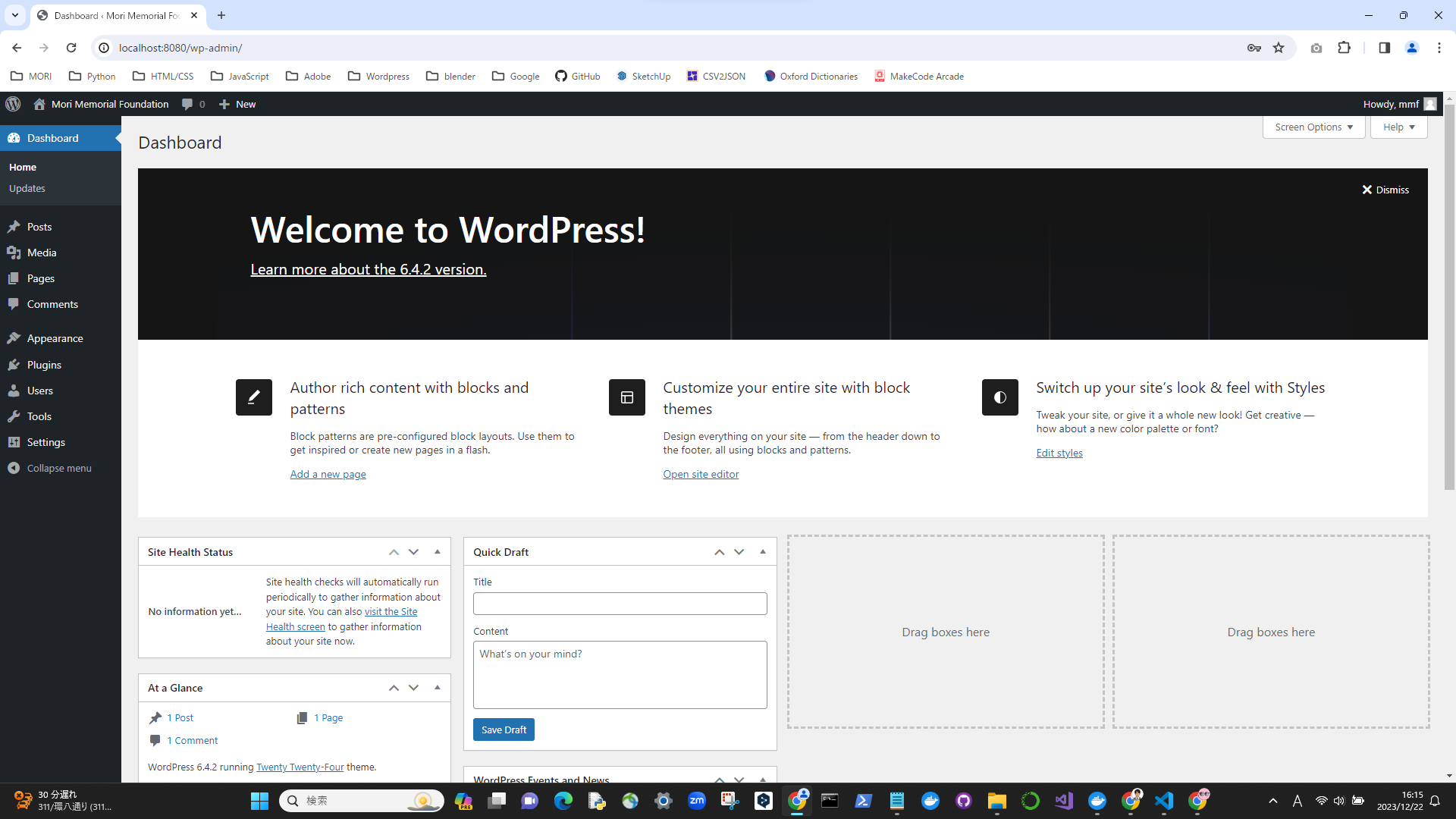The image size is (1456, 819).
Task: Click the comments bubble icon in admin bar
Action: tap(187, 104)
